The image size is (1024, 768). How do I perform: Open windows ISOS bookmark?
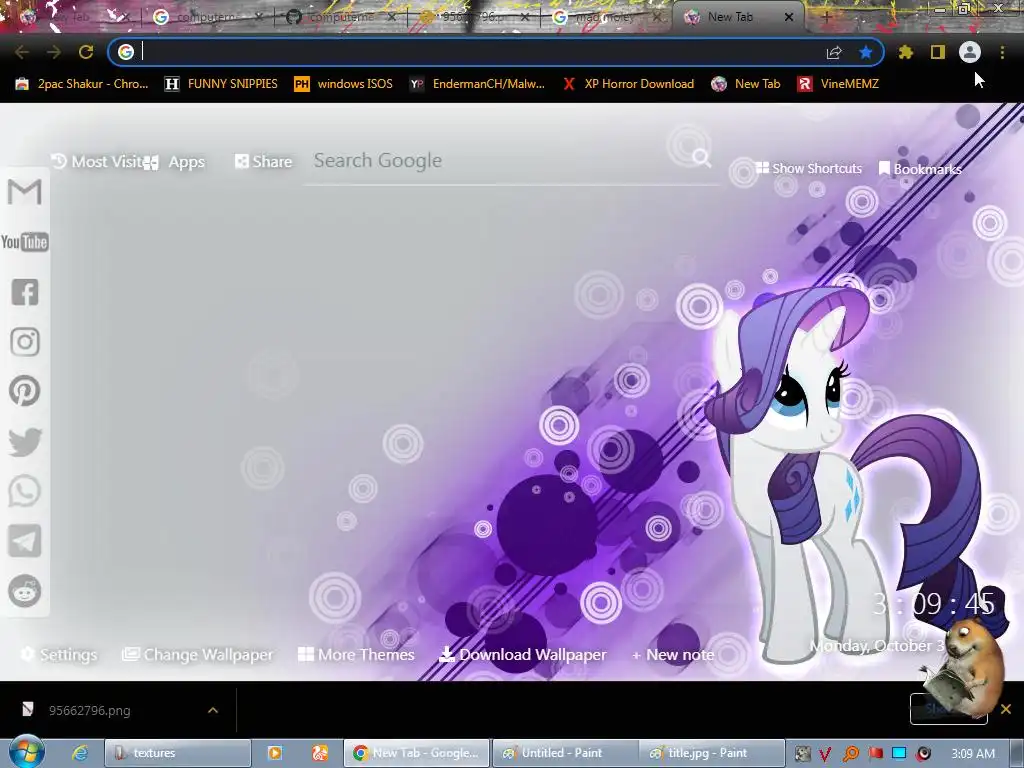[x=344, y=84]
